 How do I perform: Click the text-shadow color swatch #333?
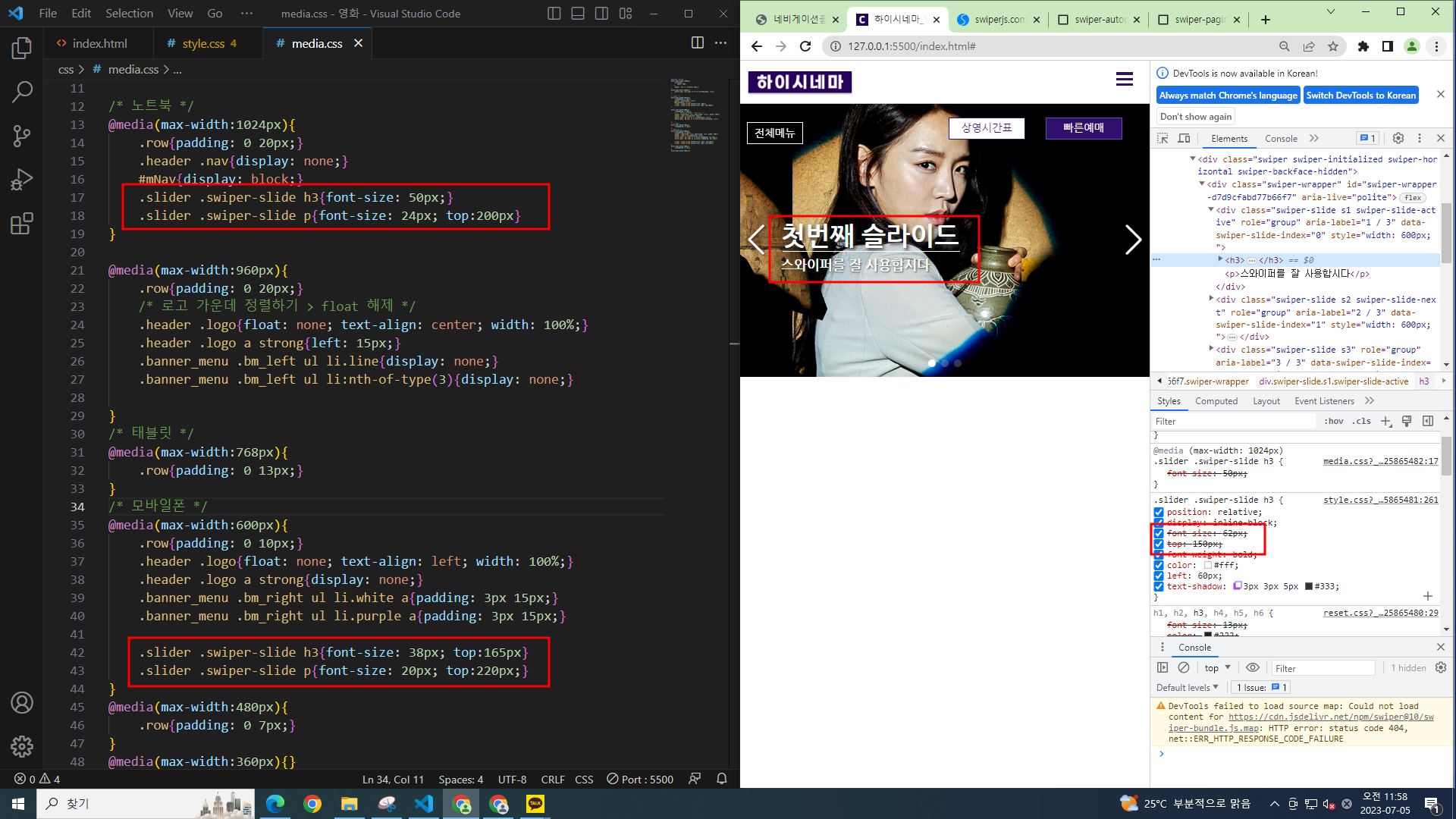(1308, 586)
